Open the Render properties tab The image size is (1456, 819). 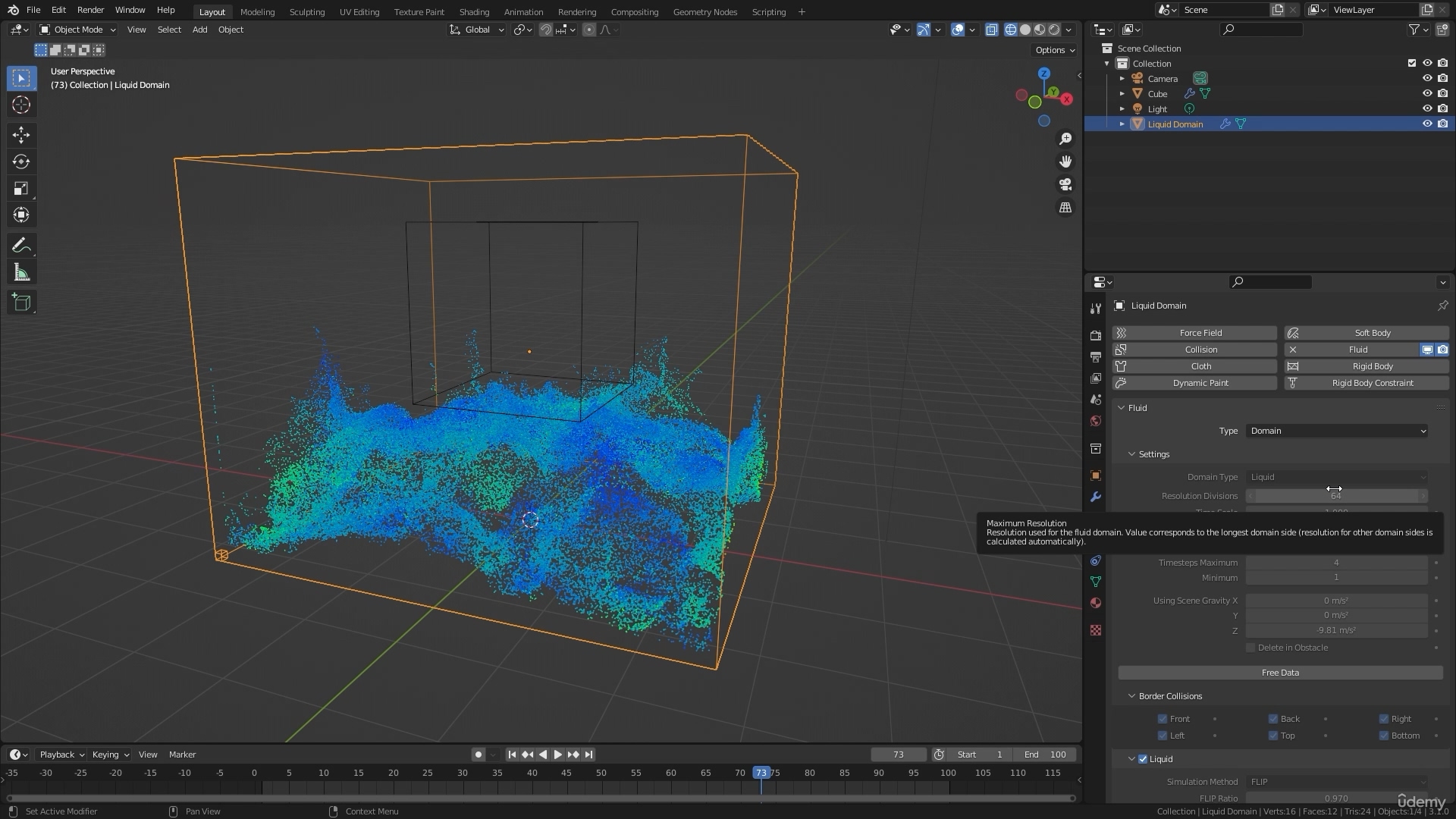click(1095, 334)
